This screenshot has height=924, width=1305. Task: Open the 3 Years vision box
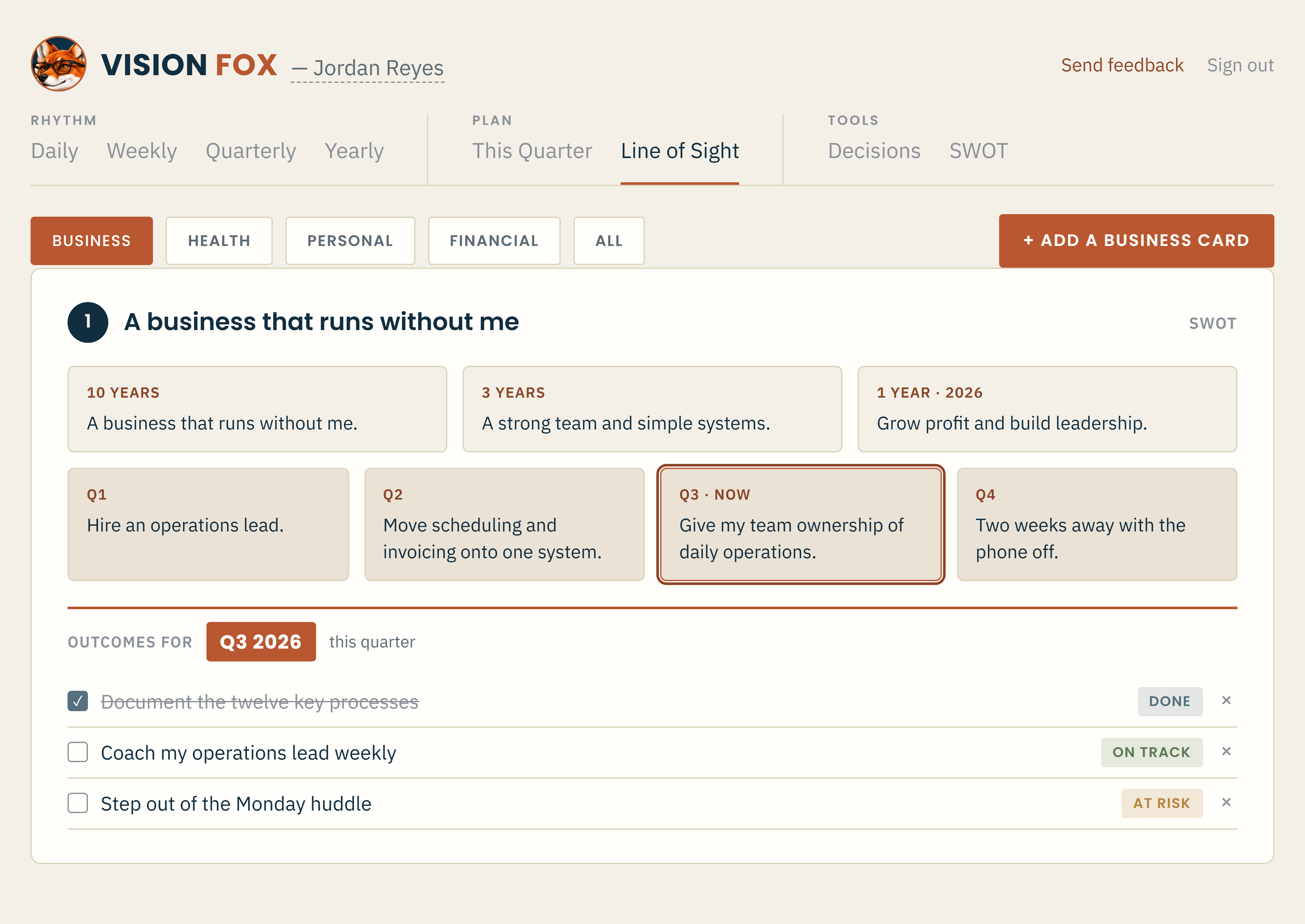[x=652, y=409]
